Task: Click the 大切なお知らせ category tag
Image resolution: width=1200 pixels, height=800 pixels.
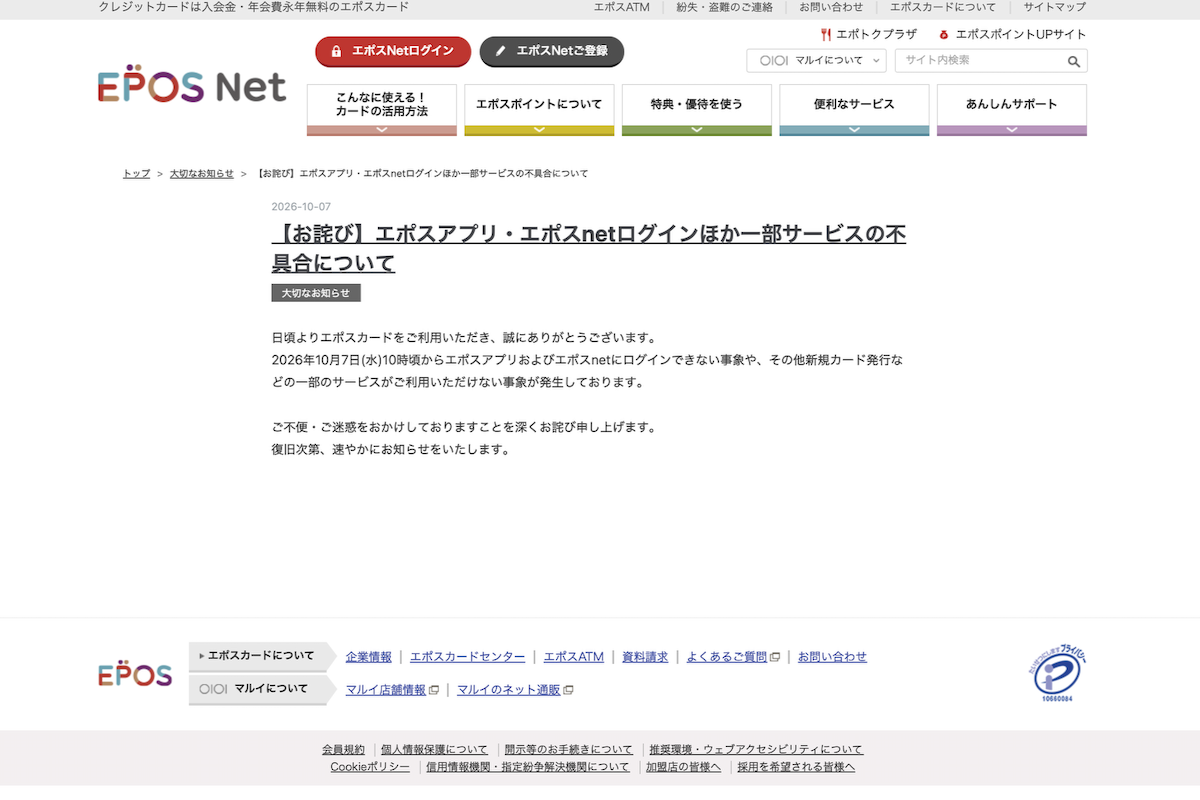Action: coord(316,293)
